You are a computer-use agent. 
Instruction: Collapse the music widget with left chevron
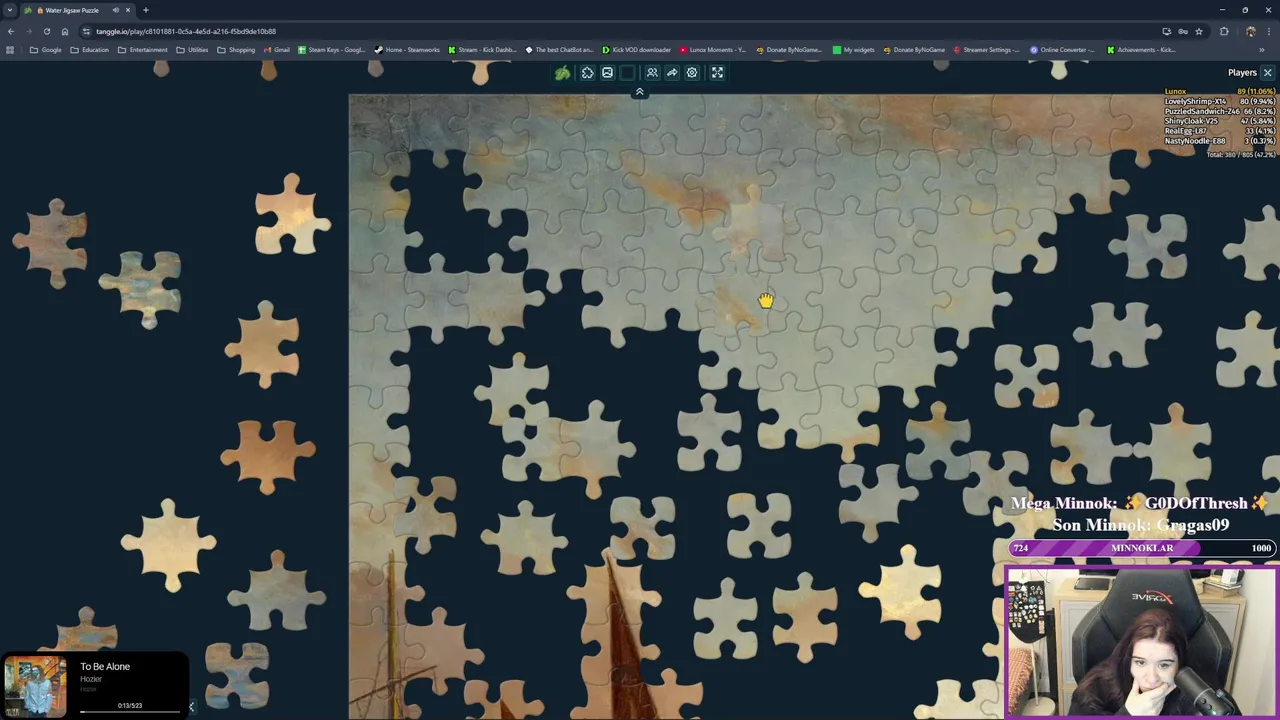point(191,707)
